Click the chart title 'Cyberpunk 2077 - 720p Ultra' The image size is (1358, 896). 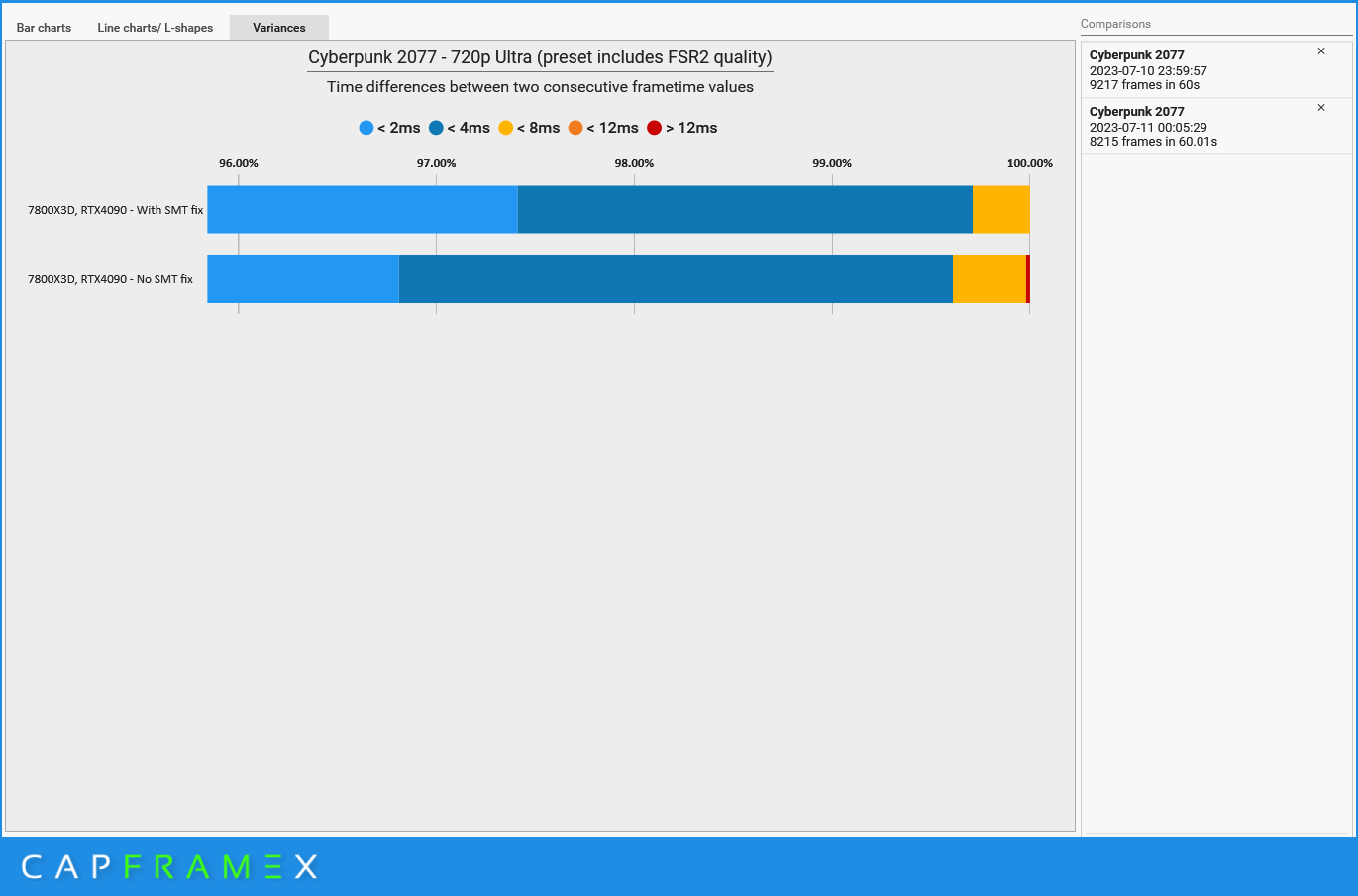coord(540,57)
